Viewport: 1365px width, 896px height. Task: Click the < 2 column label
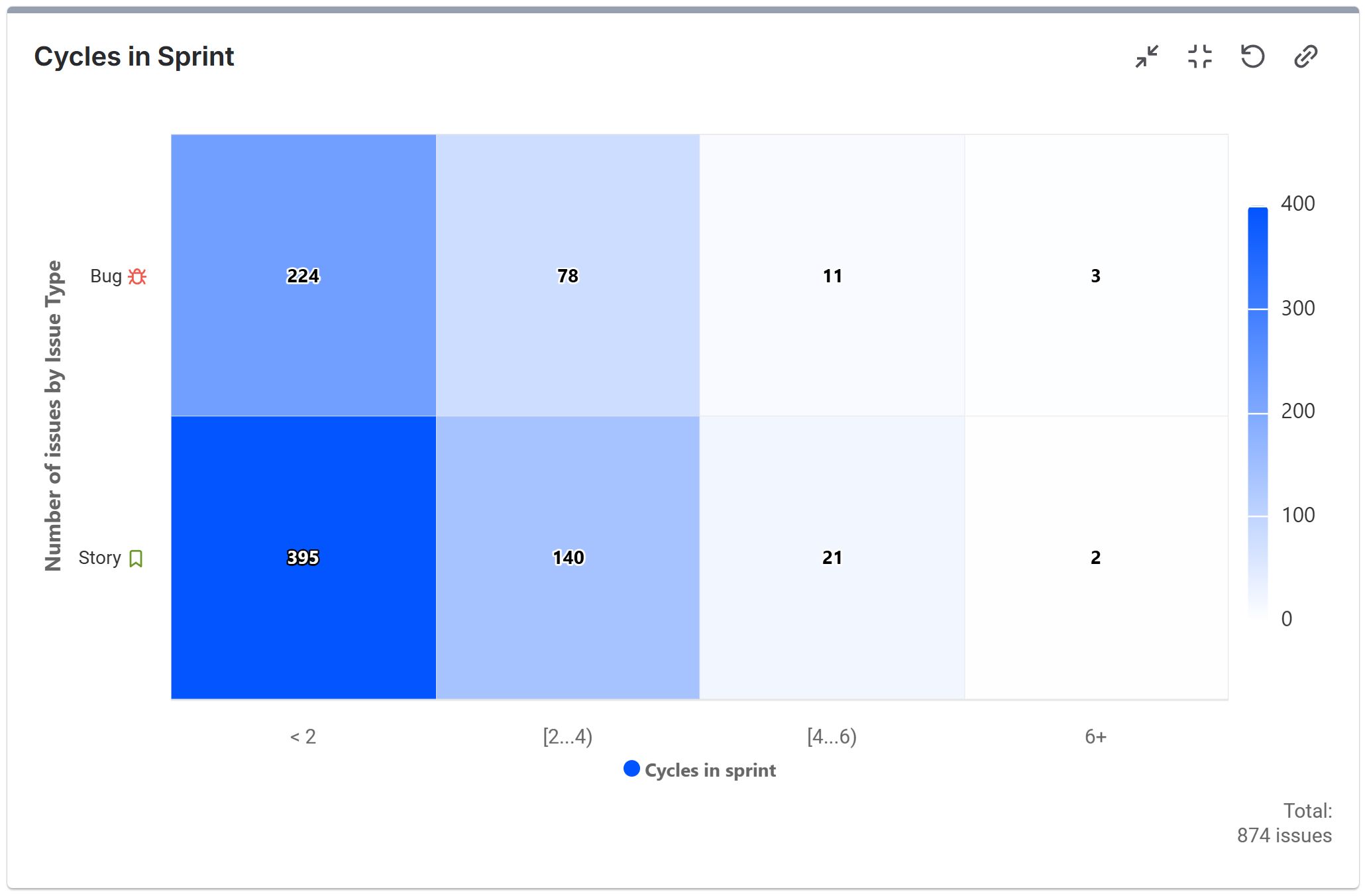point(303,736)
